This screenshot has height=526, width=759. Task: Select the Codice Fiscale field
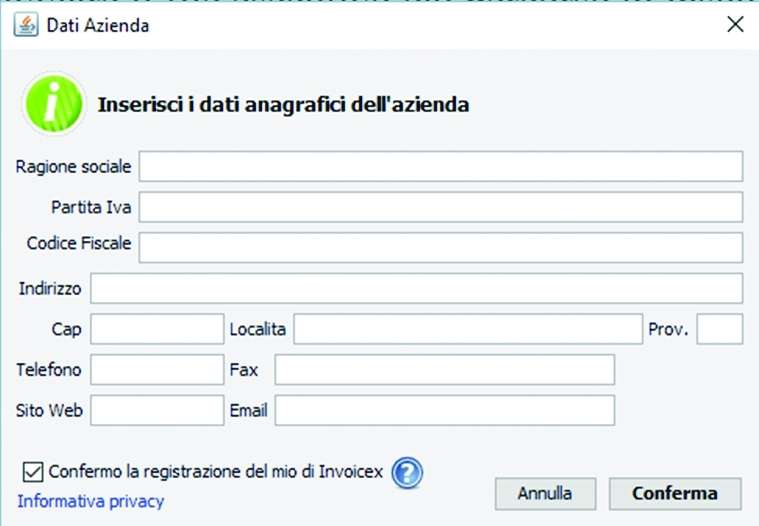(440, 247)
